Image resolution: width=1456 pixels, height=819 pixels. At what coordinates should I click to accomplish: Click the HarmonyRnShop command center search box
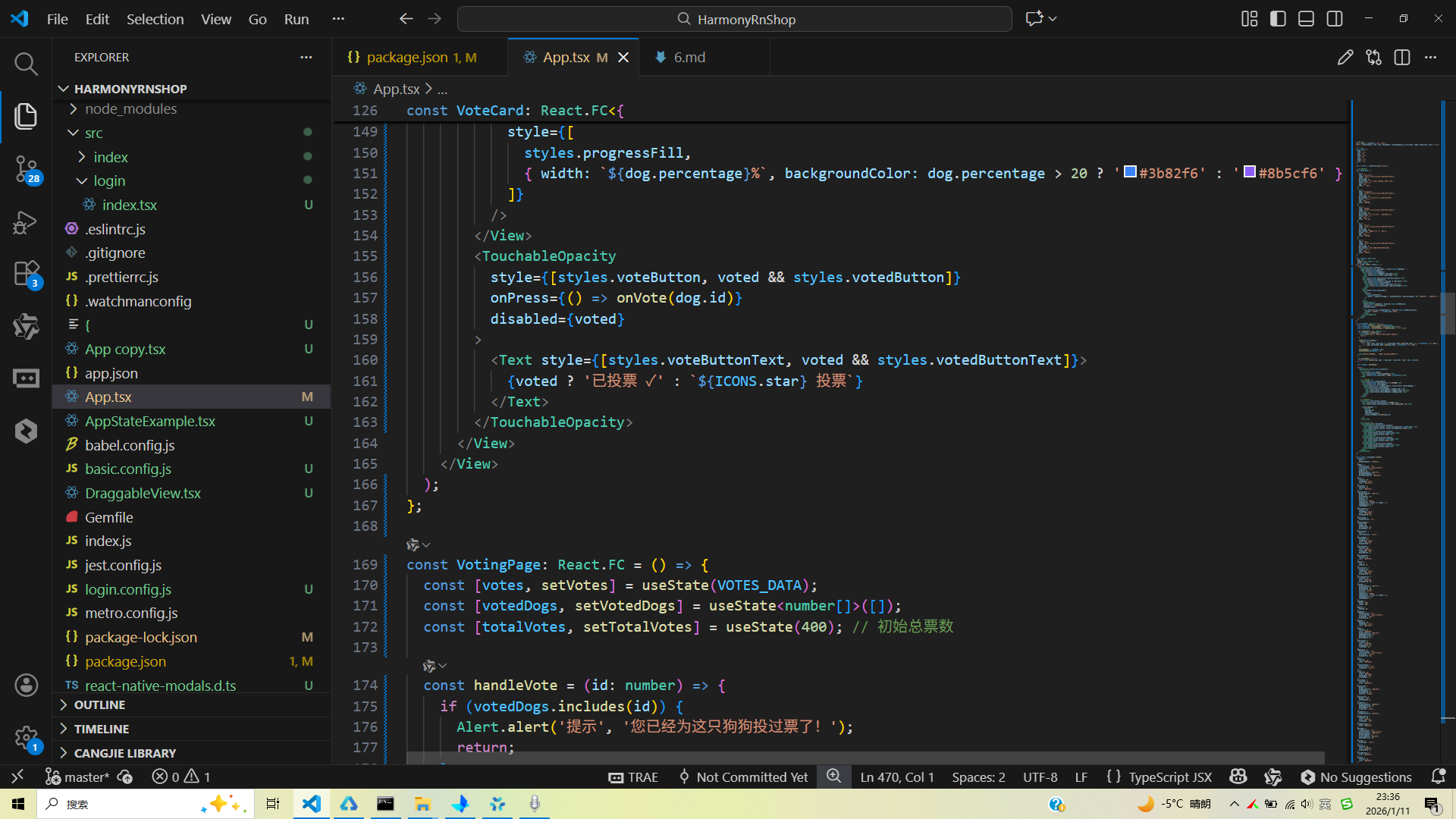point(734,19)
